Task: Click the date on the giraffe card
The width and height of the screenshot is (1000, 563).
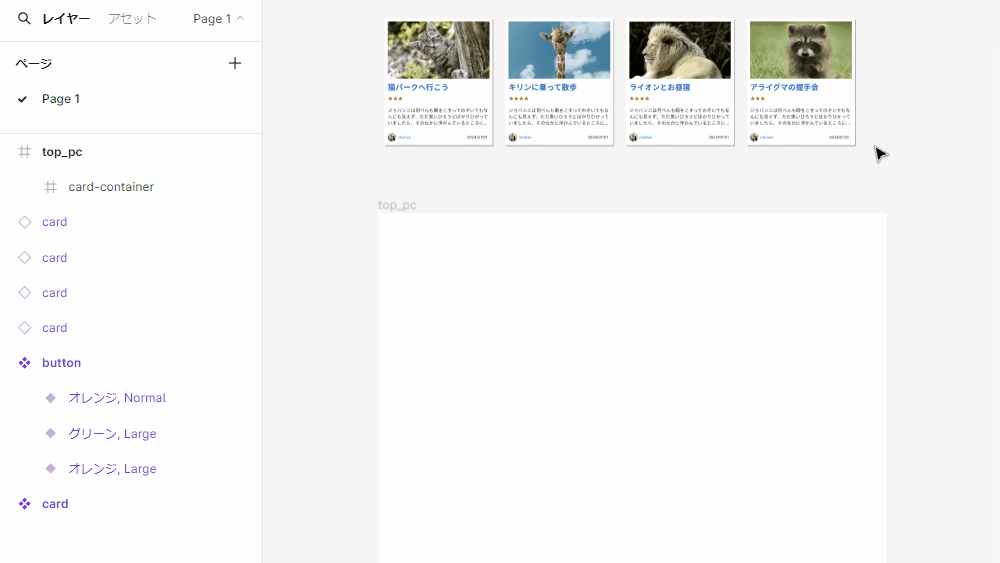Action: point(598,137)
